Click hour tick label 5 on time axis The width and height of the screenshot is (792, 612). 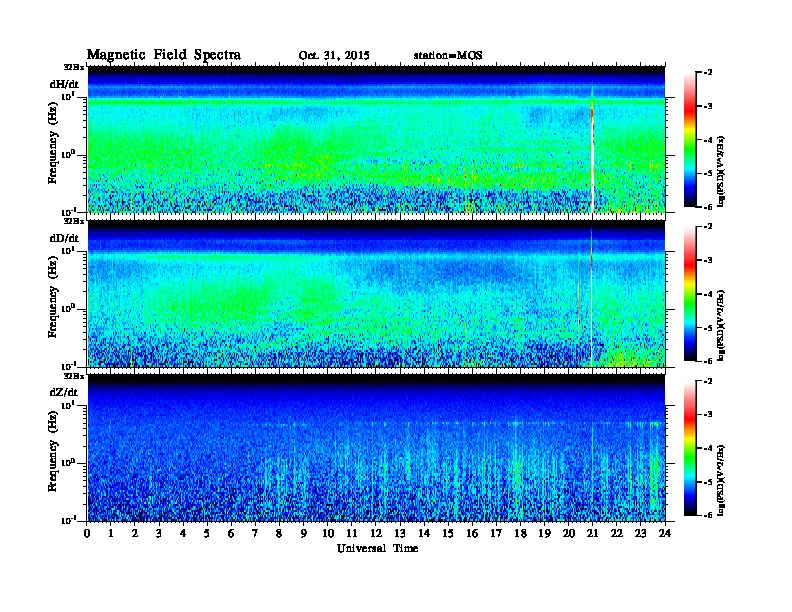click(x=207, y=533)
